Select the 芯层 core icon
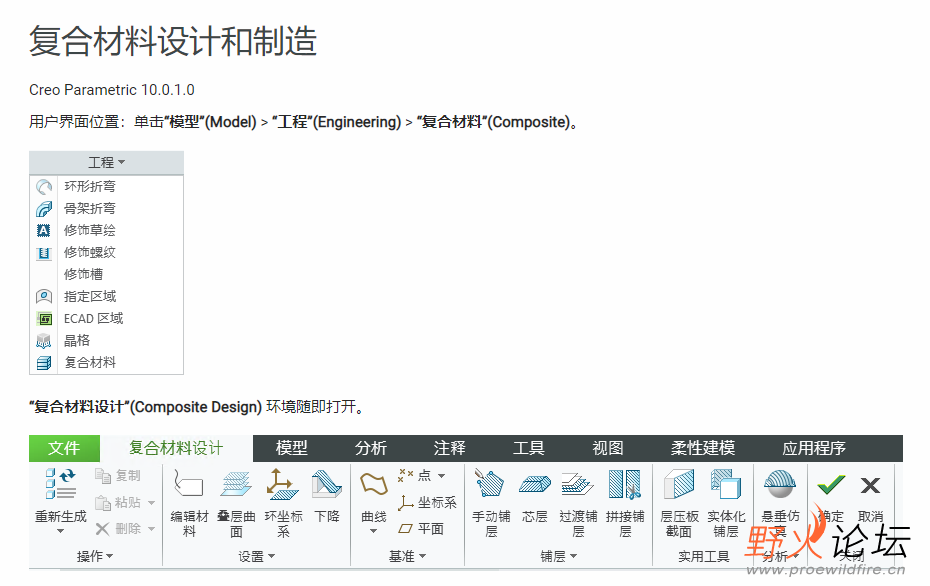The width and height of the screenshot is (930, 586). click(x=534, y=485)
